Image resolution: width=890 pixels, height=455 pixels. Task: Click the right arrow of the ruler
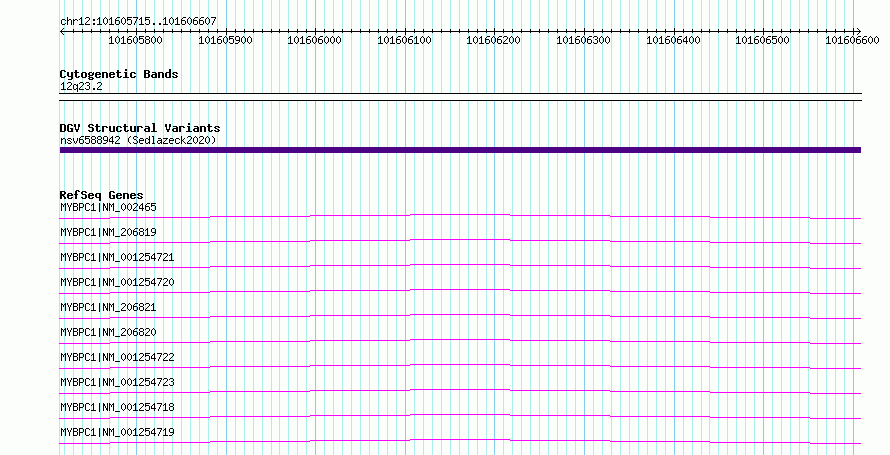[858, 31]
